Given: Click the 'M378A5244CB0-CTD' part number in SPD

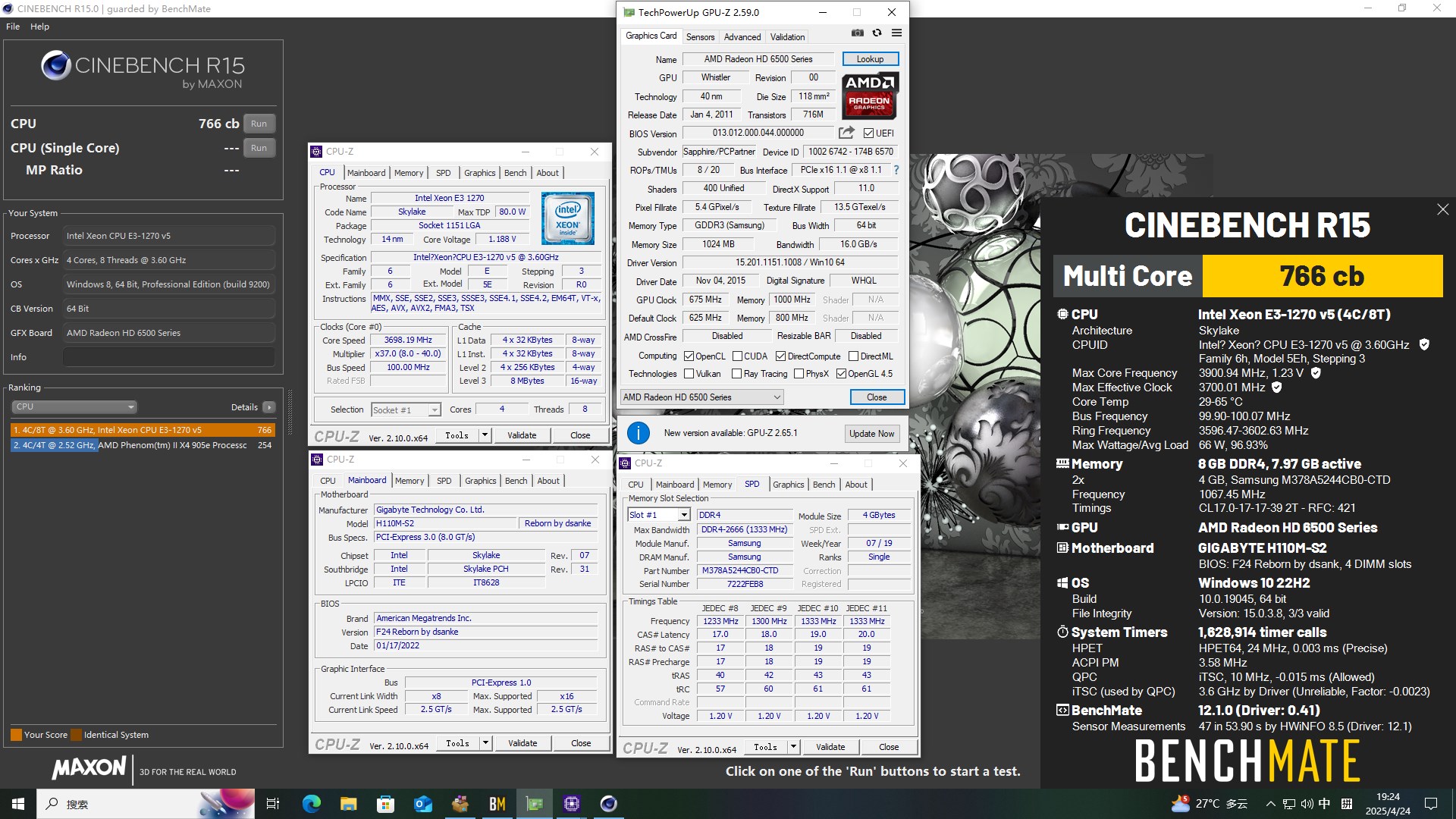Looking at the screenshot, I should 744,571.
